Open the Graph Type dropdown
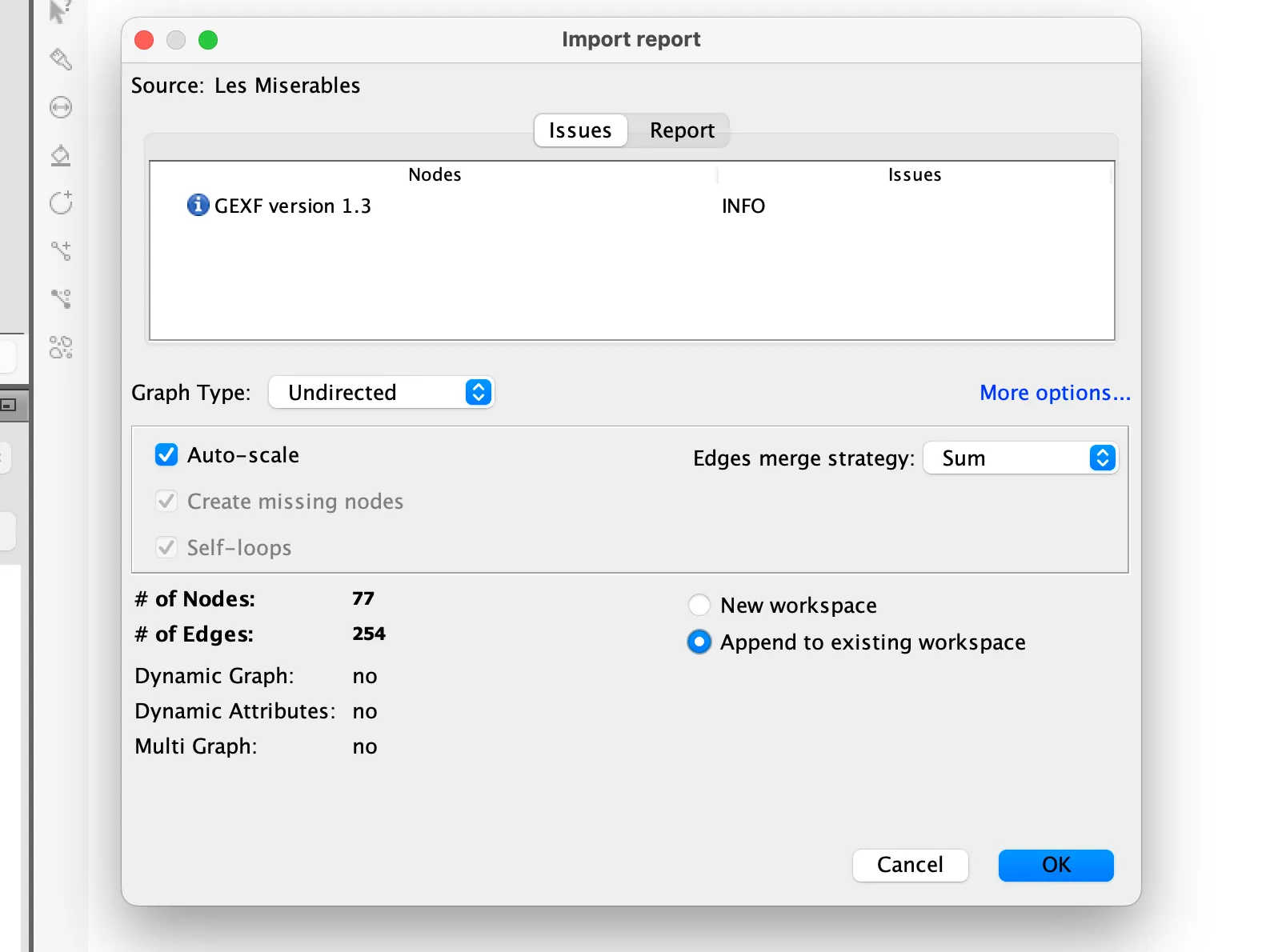The width and height of the screenshot is (1282, 952). 382,393
